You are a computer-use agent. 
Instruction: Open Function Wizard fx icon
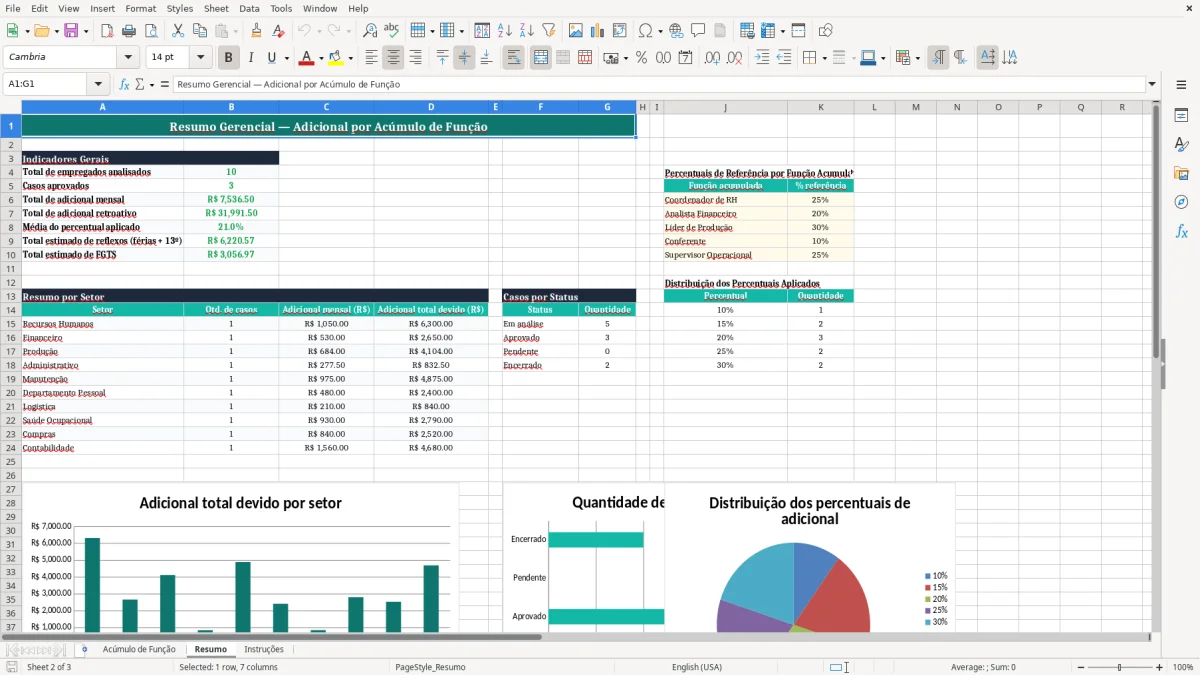124,84
